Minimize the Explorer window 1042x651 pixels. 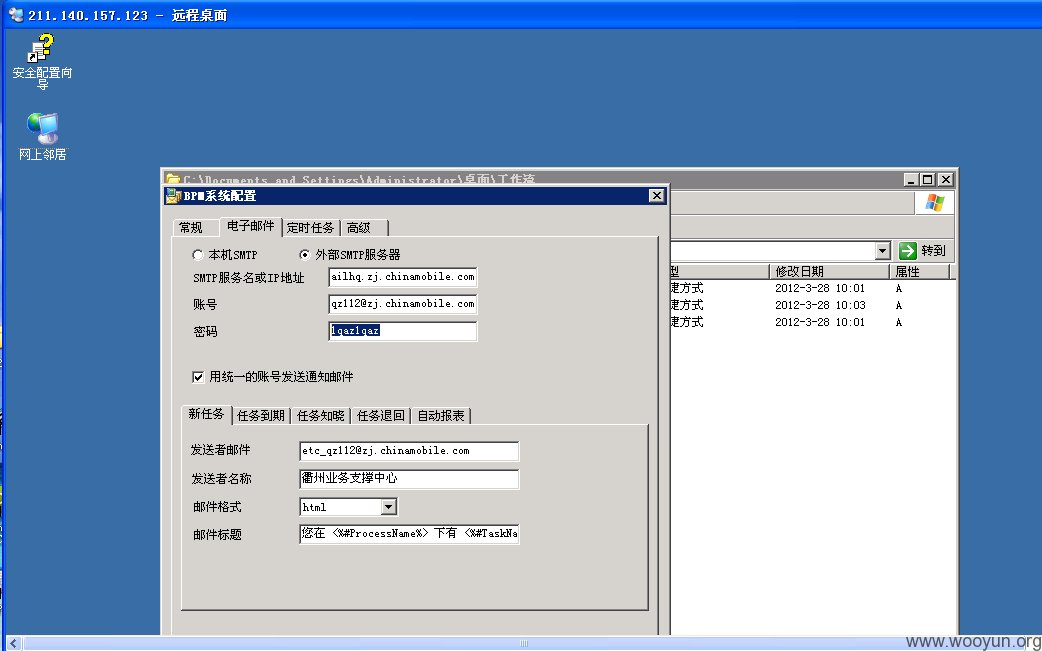click(x=912, y=179)
